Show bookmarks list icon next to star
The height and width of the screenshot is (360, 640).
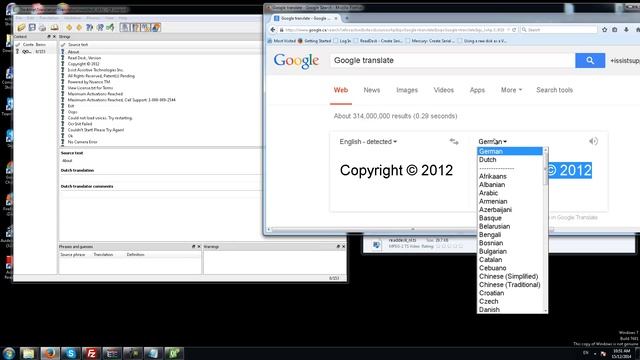coord(615,30)
